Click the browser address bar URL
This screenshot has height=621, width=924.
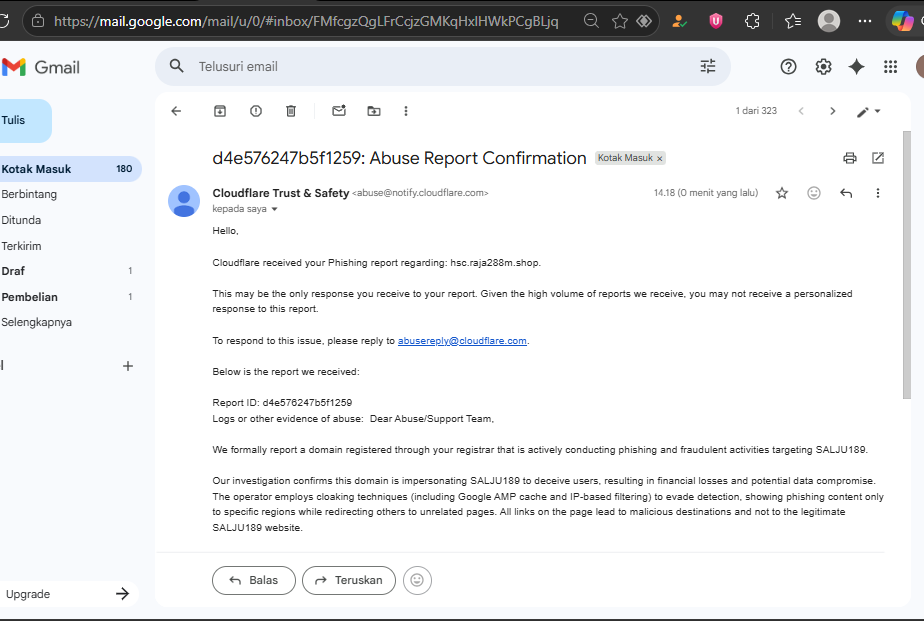(306, 21)
